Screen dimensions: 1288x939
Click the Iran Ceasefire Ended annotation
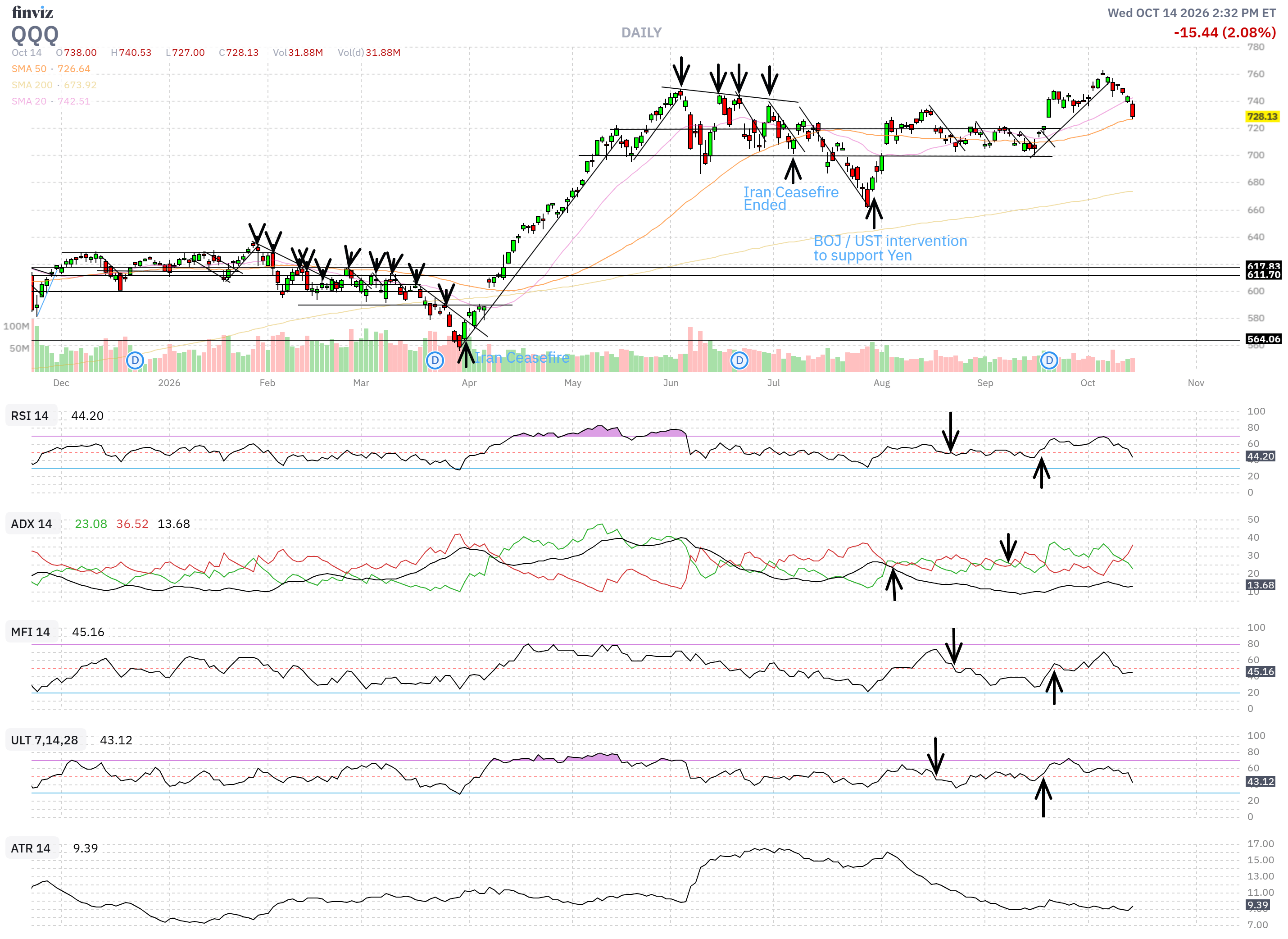pos(791,198)
